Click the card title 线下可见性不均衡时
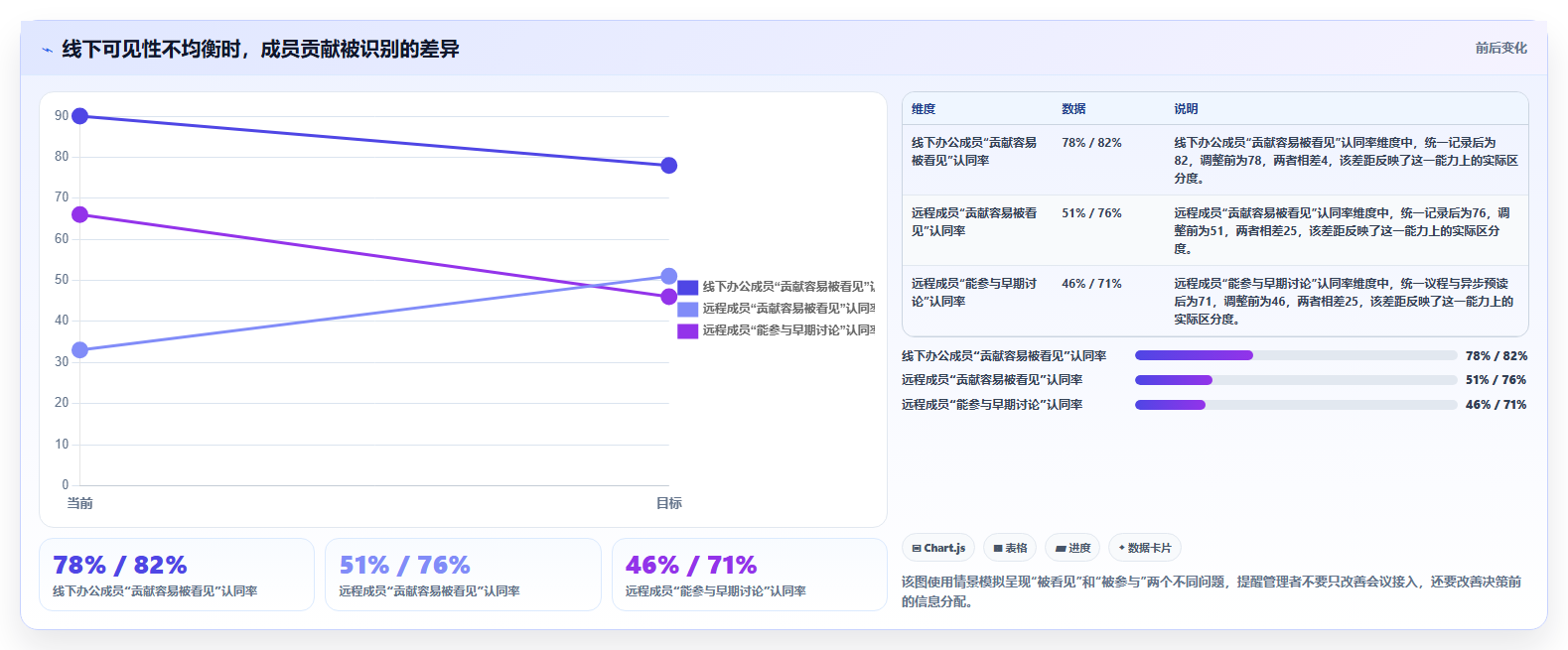This screenshot has height=650, width=1568. [261, 50]
